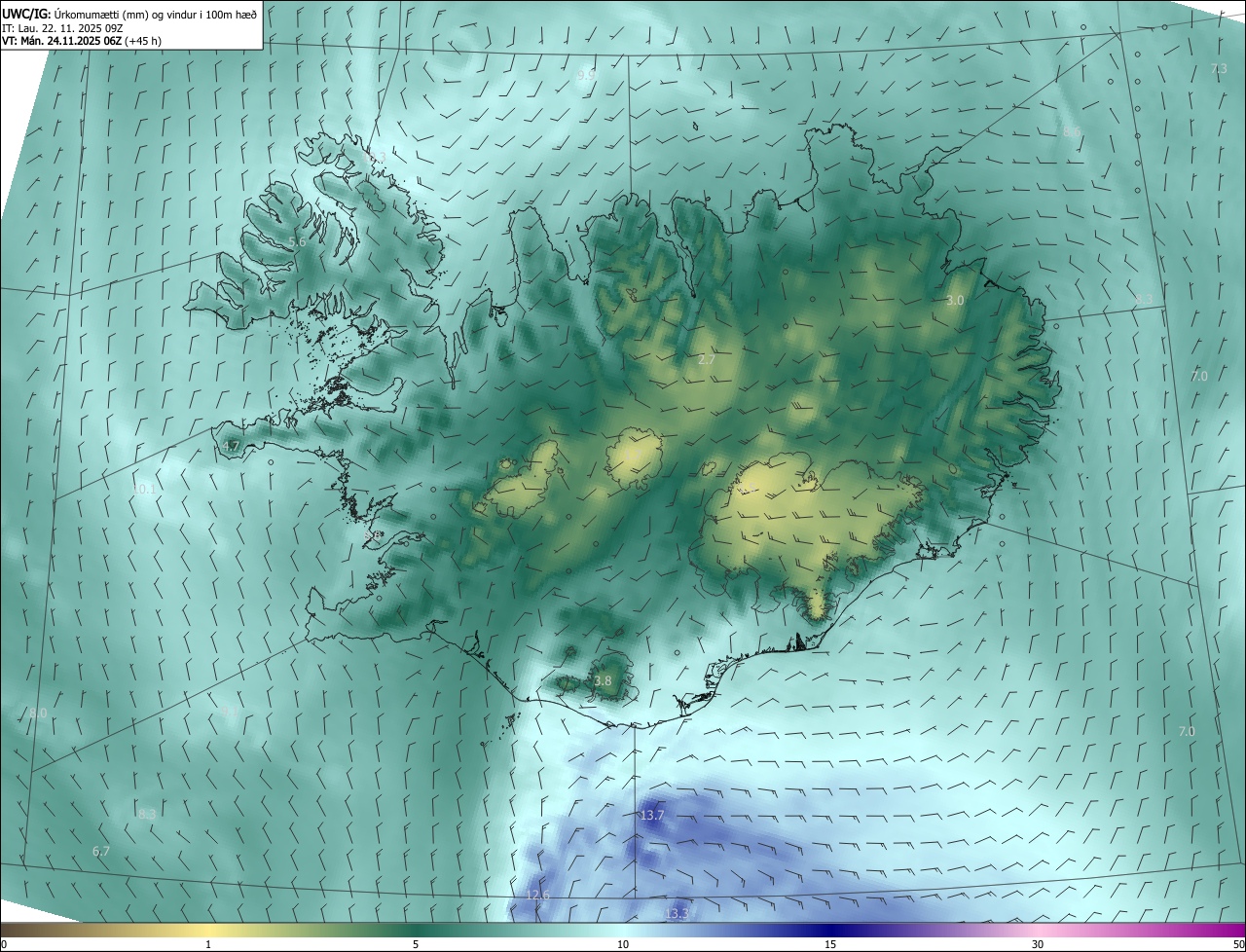Click the dark navy color scale section near 15
The height and width of the screenshot is (952, 1246).
click(830, 930)
